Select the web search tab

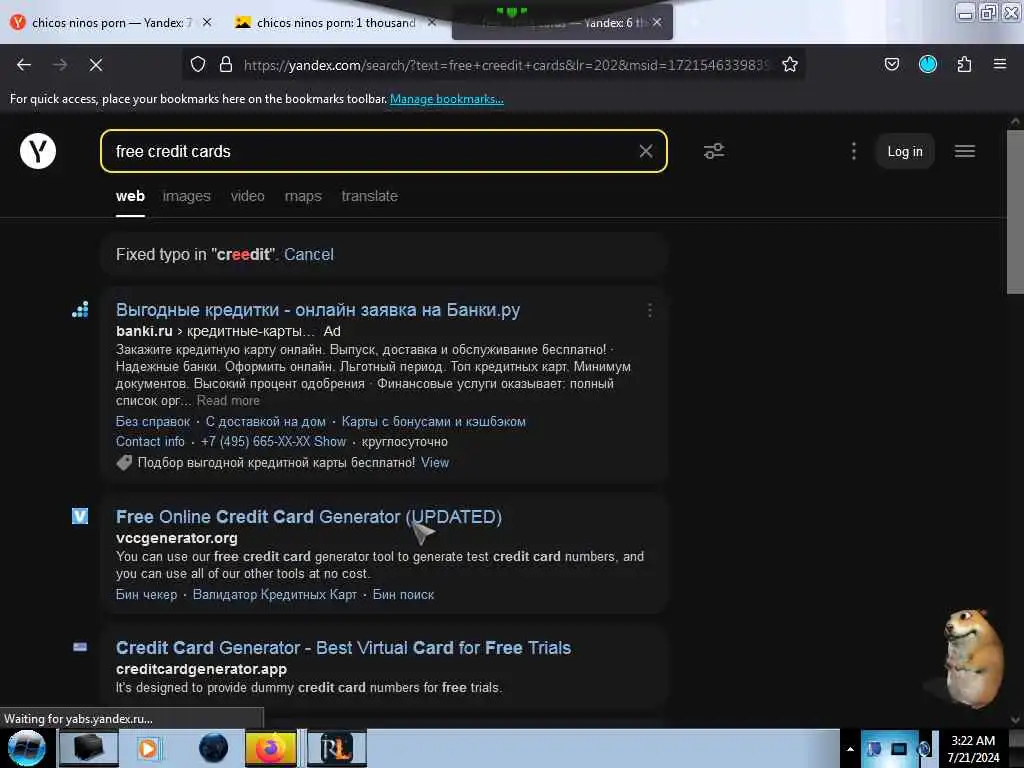pos(130,196)
